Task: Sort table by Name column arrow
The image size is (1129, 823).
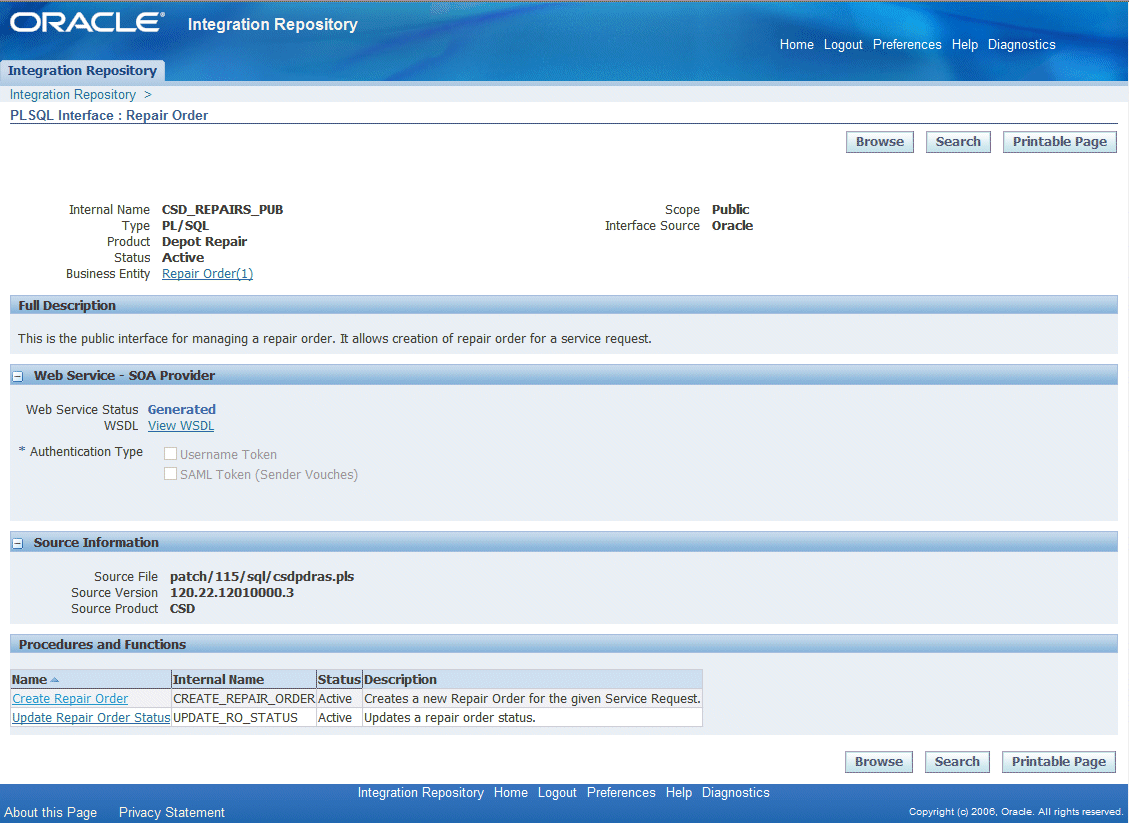Action: click(x=55, y=680)
